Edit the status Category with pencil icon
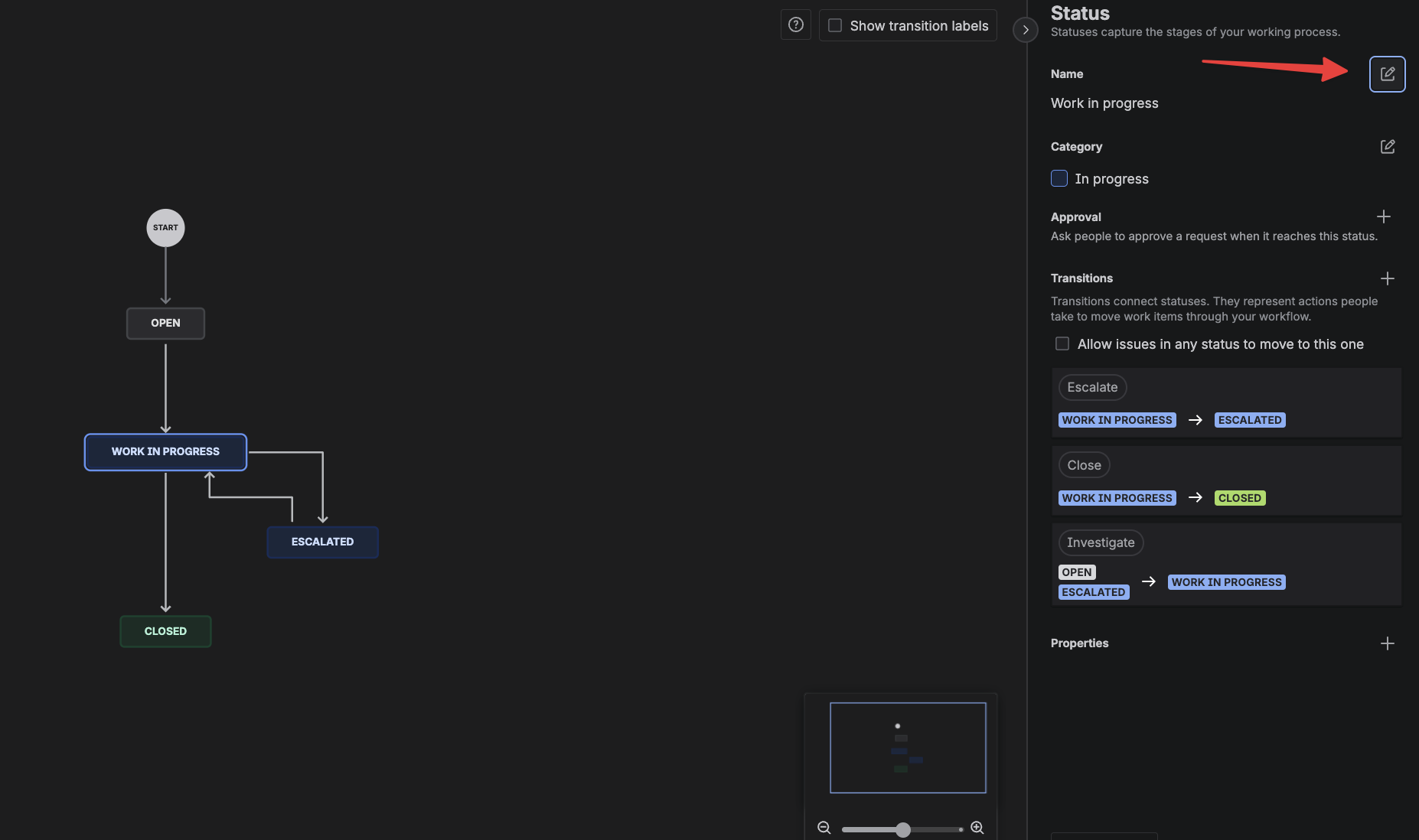 point(1387,146)
